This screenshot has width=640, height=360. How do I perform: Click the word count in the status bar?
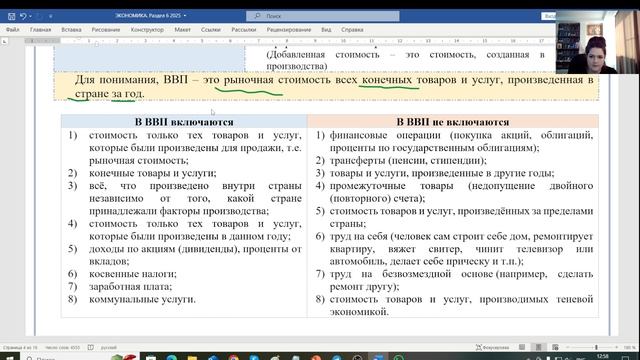click(x=62, y=348)
